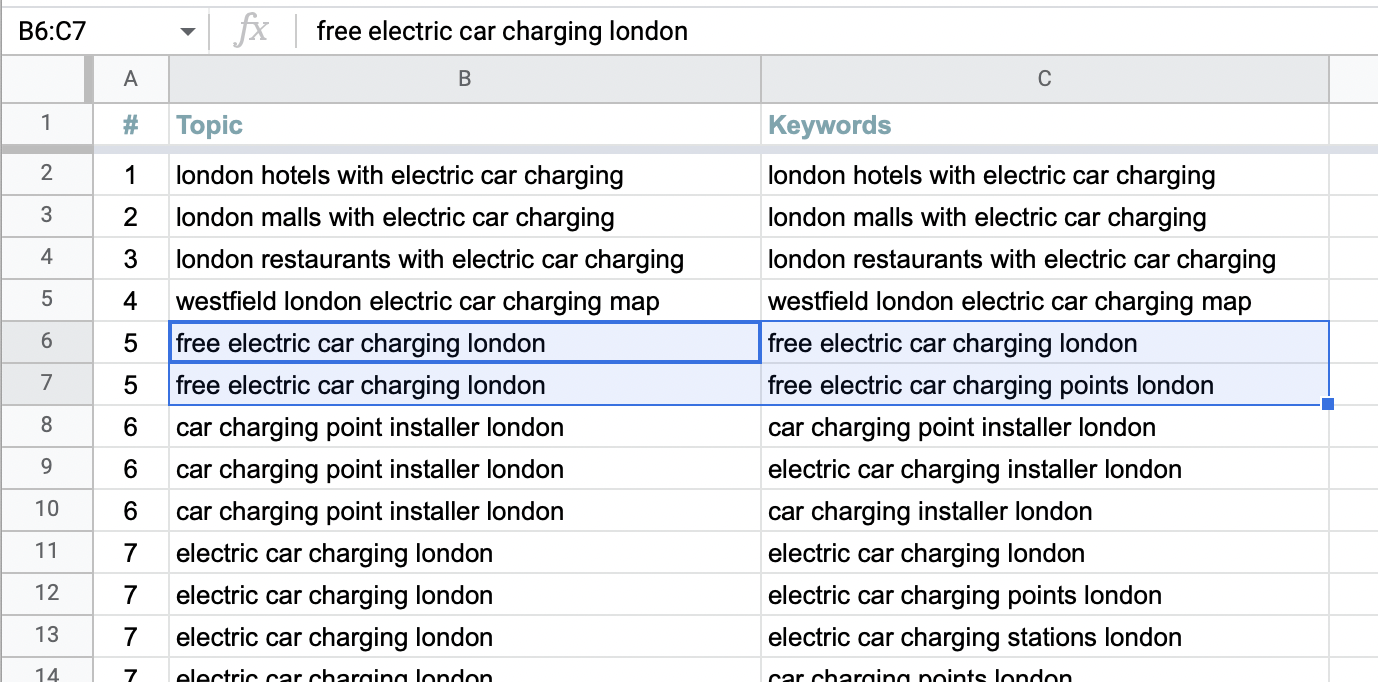Viewport: 1378px width, 682px height.
Task: Select column B header
Action: 465,79
